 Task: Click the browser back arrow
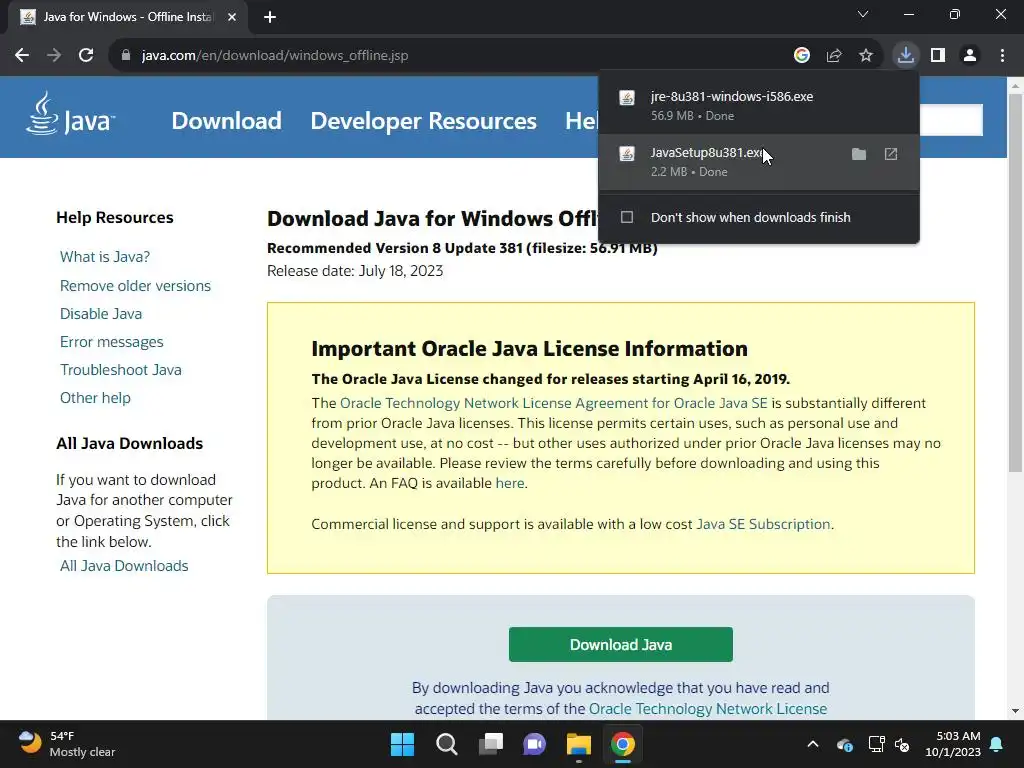[x=22, y=56]
